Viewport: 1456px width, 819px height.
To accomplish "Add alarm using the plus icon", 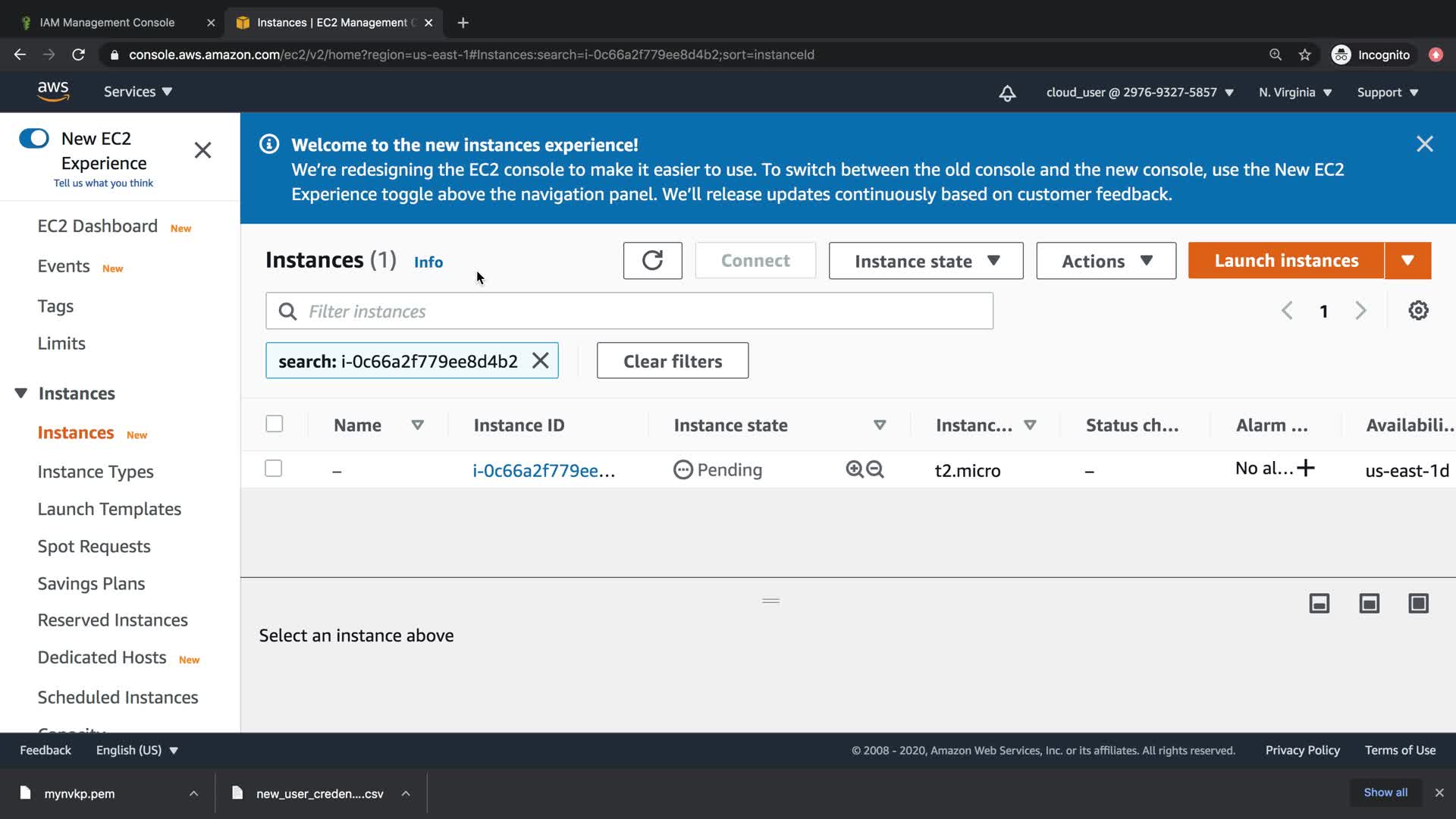I will 1306,468.
